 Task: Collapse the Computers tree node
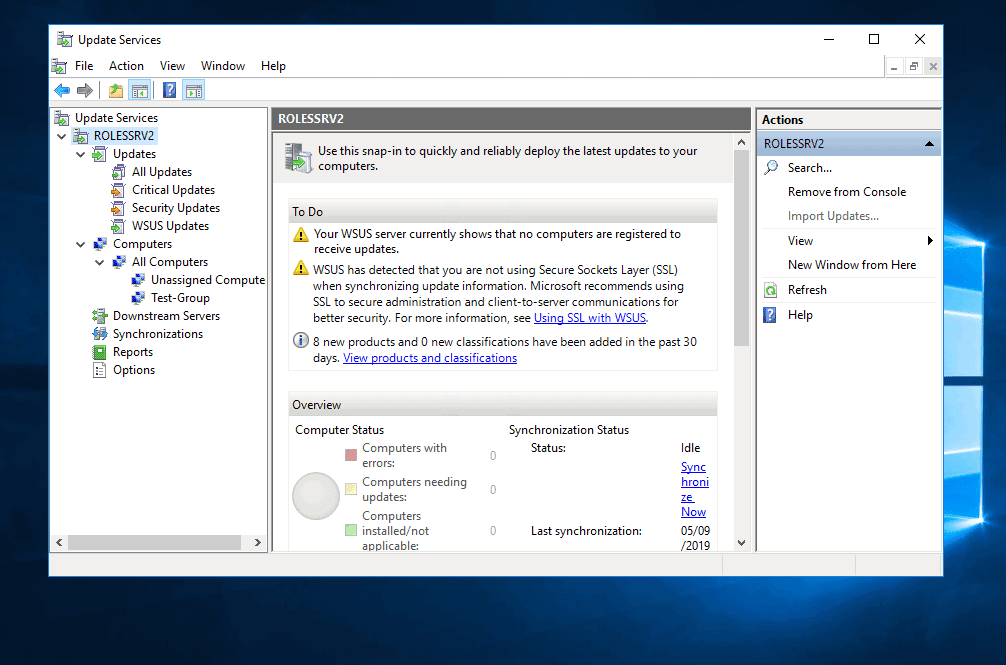click(81, 244)
